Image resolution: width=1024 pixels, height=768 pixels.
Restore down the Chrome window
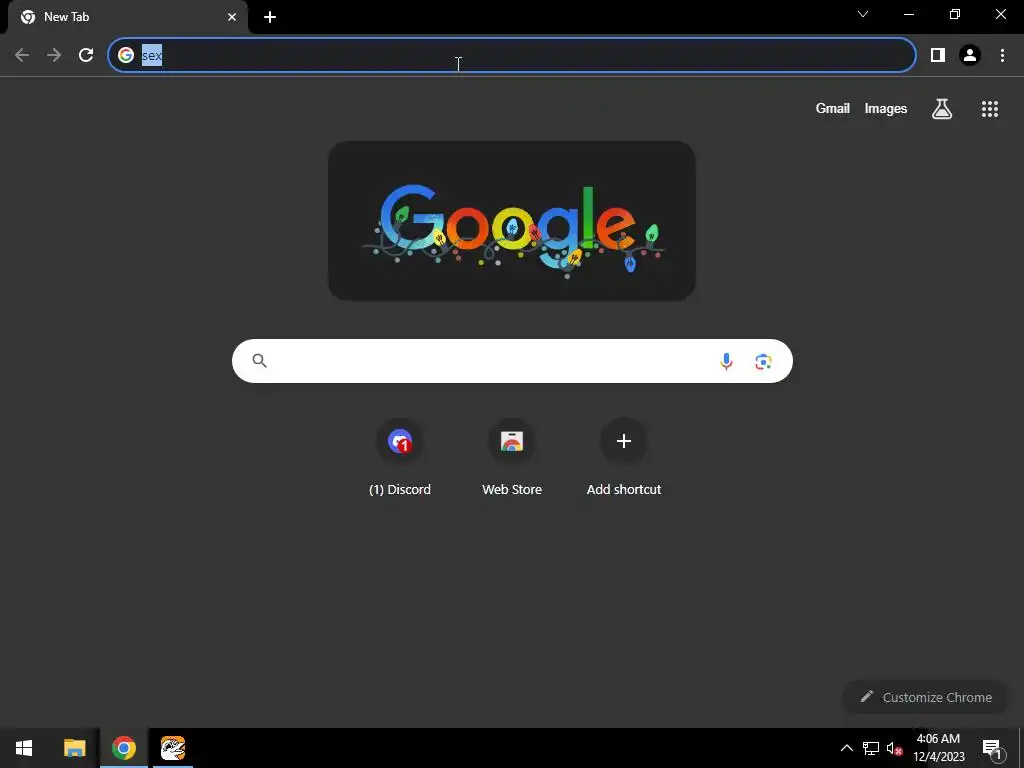pos(954,14)
